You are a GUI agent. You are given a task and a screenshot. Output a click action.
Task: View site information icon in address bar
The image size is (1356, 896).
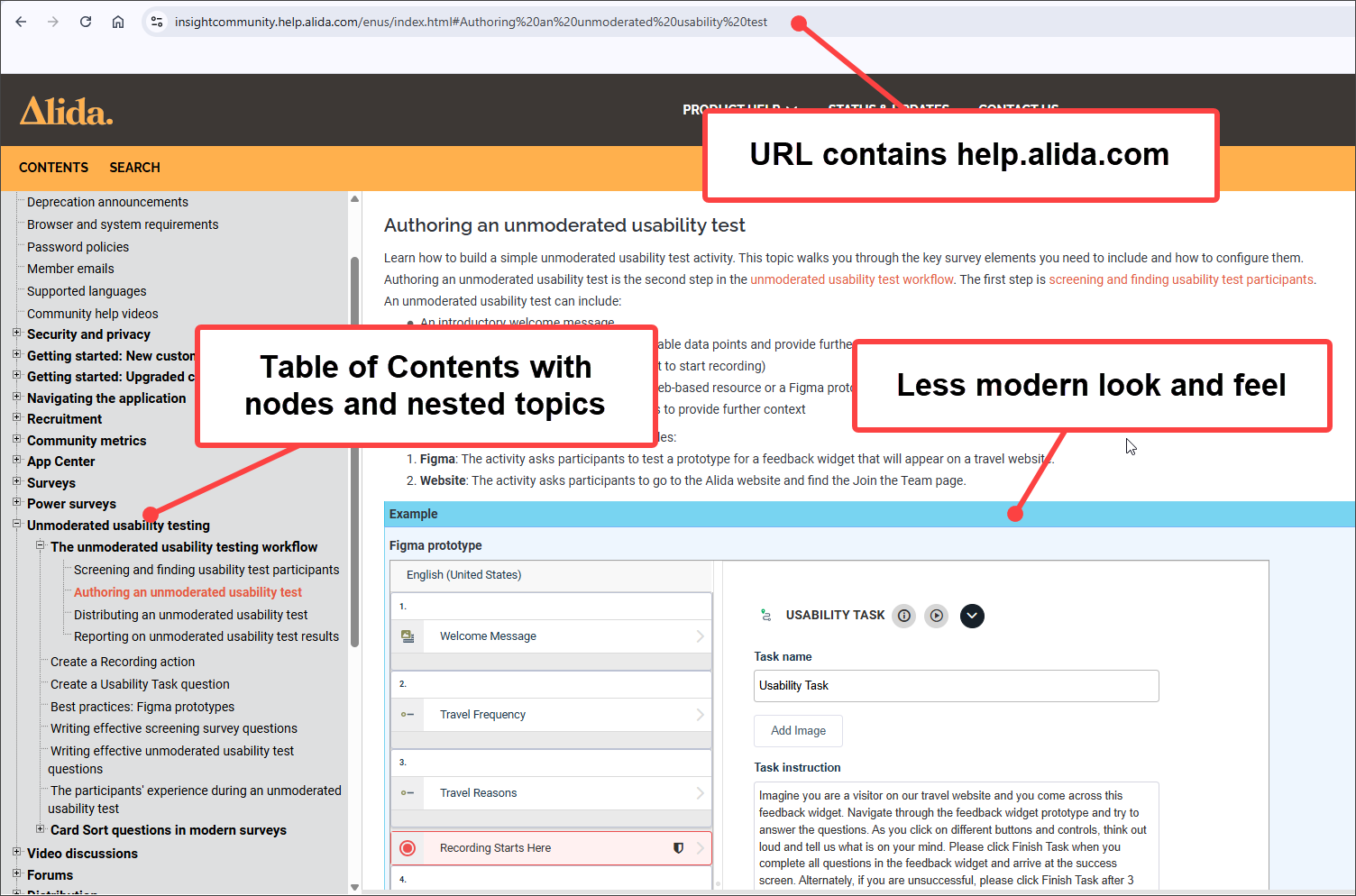(157, 22)
